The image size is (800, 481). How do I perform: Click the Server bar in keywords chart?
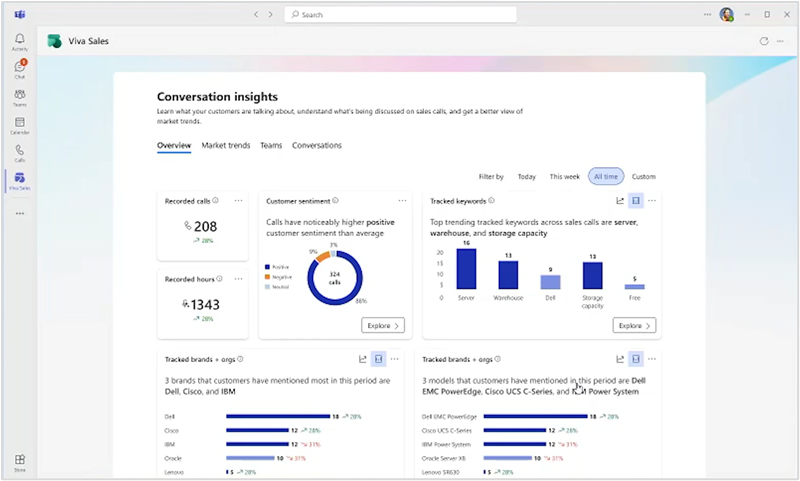pyautogui.click(x=466, y=269)
